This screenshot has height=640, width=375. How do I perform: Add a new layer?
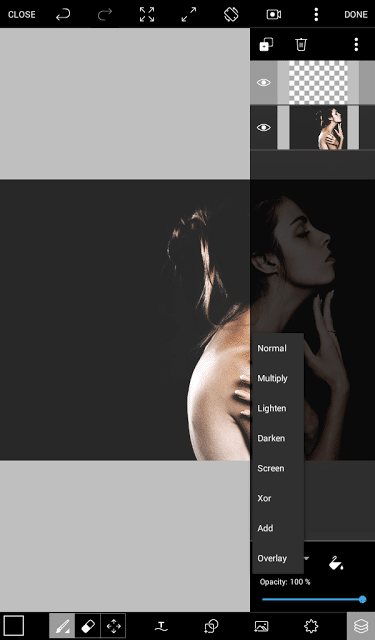[266, 44]
